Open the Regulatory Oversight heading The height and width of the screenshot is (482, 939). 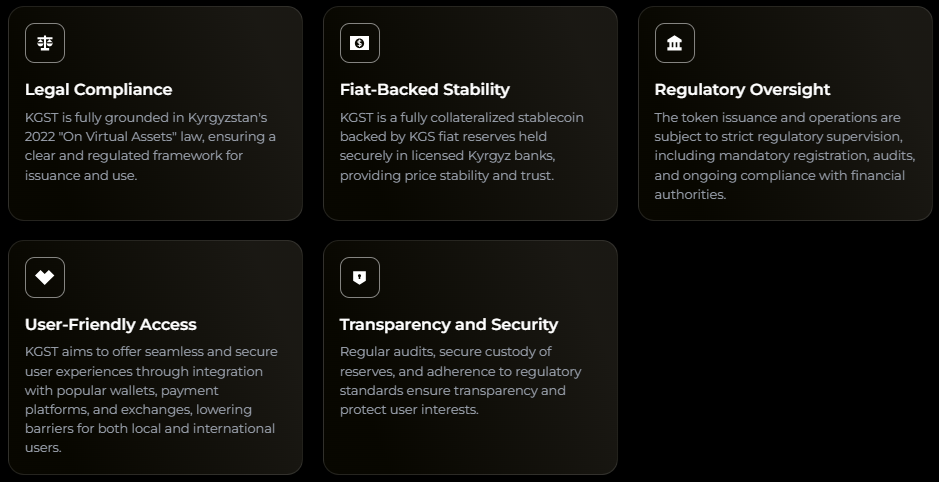(742, 89)
